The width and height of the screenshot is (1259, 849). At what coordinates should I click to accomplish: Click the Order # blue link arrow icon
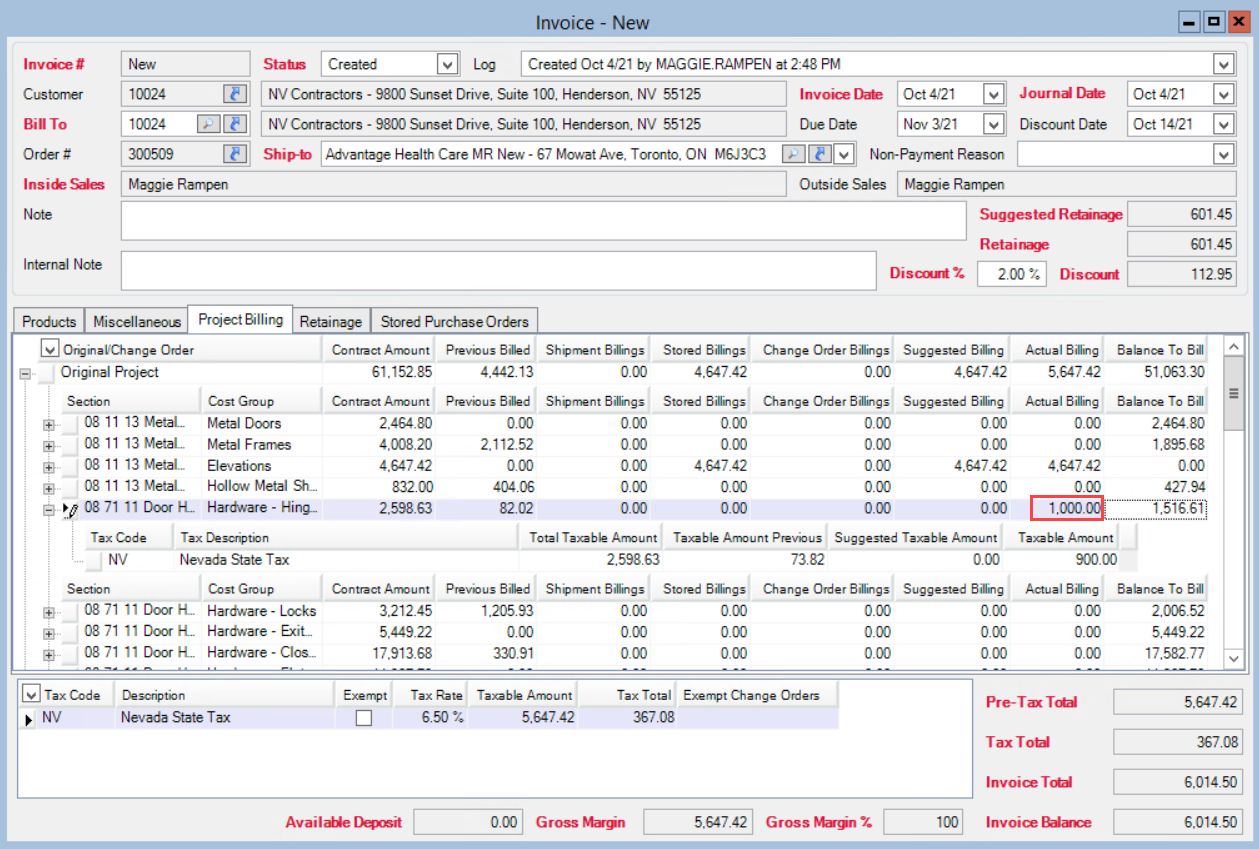[236, 154]
